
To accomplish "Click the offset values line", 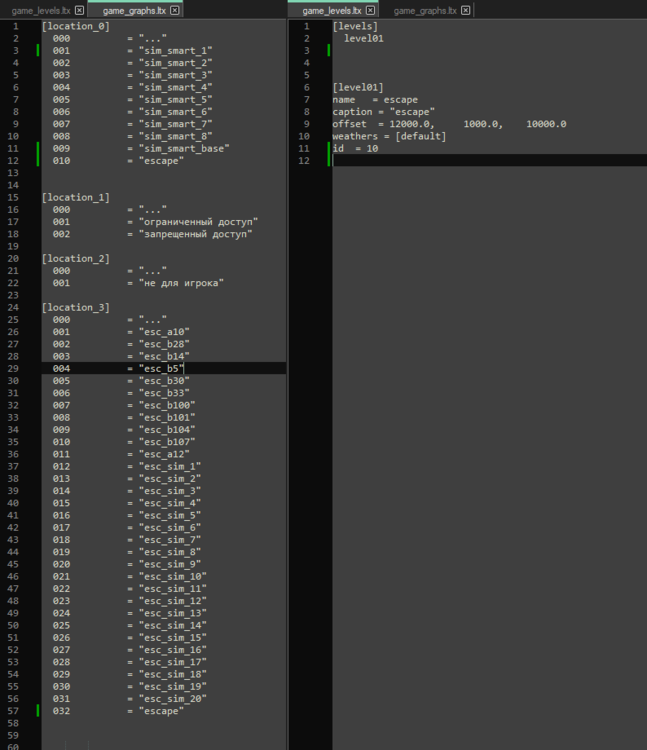I will click(449, 124).
